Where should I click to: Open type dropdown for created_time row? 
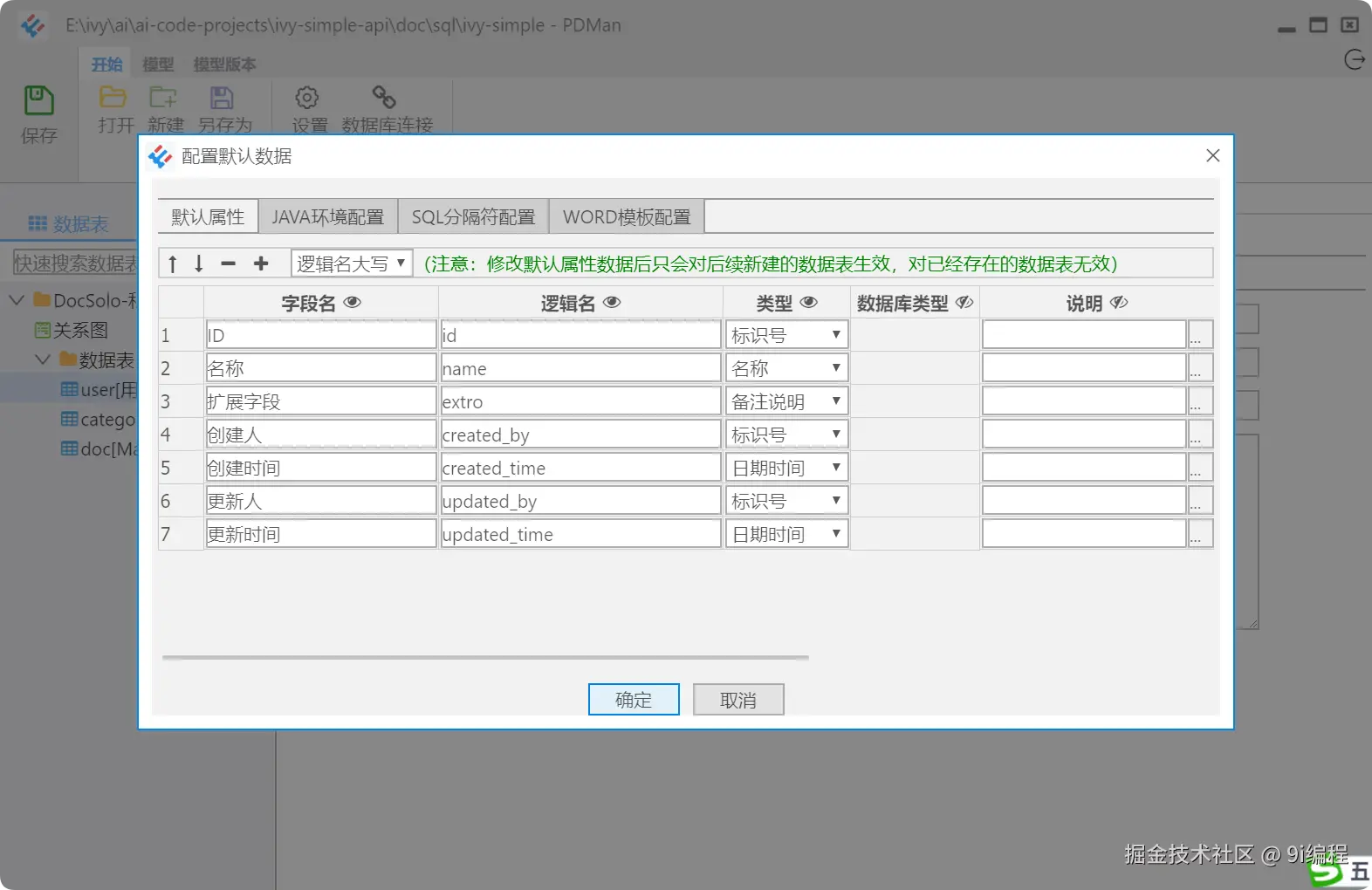[786, 468]
